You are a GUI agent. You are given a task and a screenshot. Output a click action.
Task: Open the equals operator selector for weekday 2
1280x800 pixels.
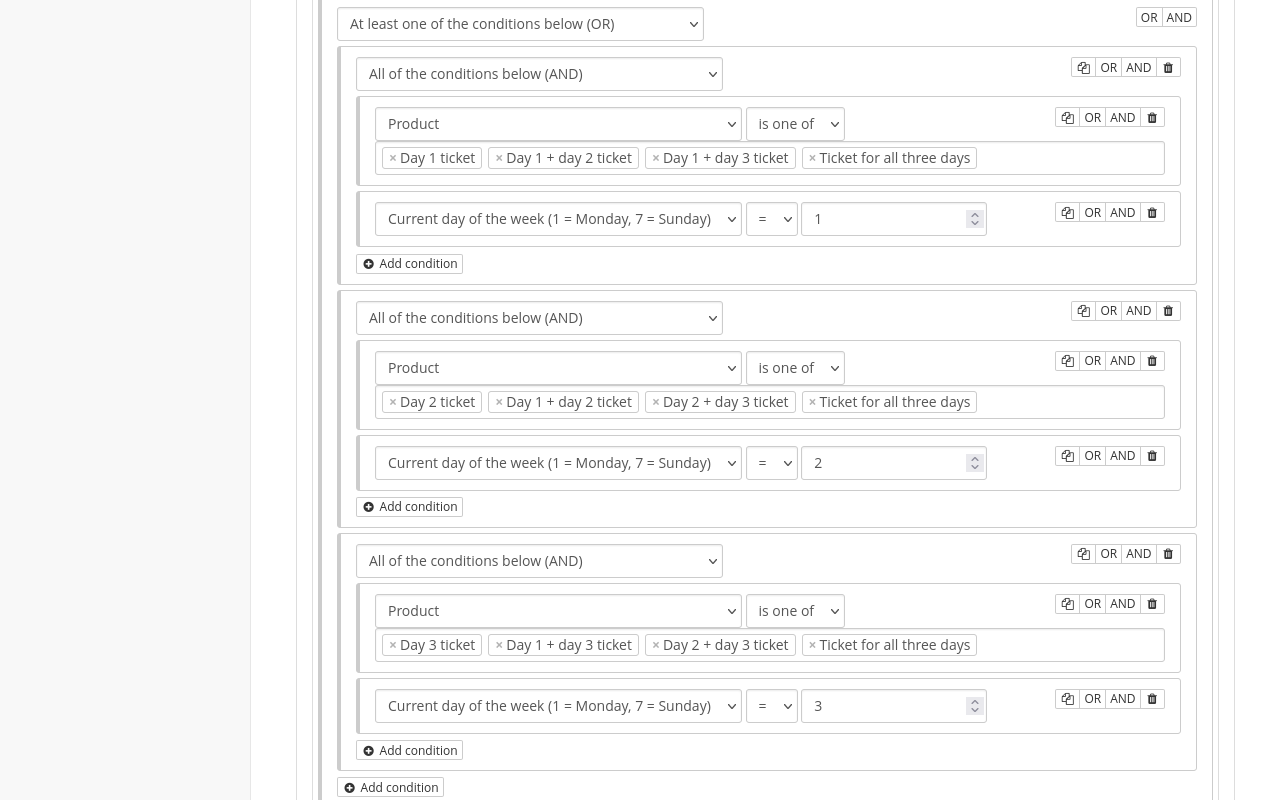pos(771,462)
